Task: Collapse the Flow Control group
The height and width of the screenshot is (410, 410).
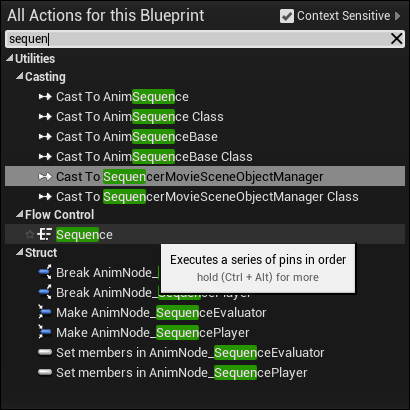Action: (x=20, y=214)
